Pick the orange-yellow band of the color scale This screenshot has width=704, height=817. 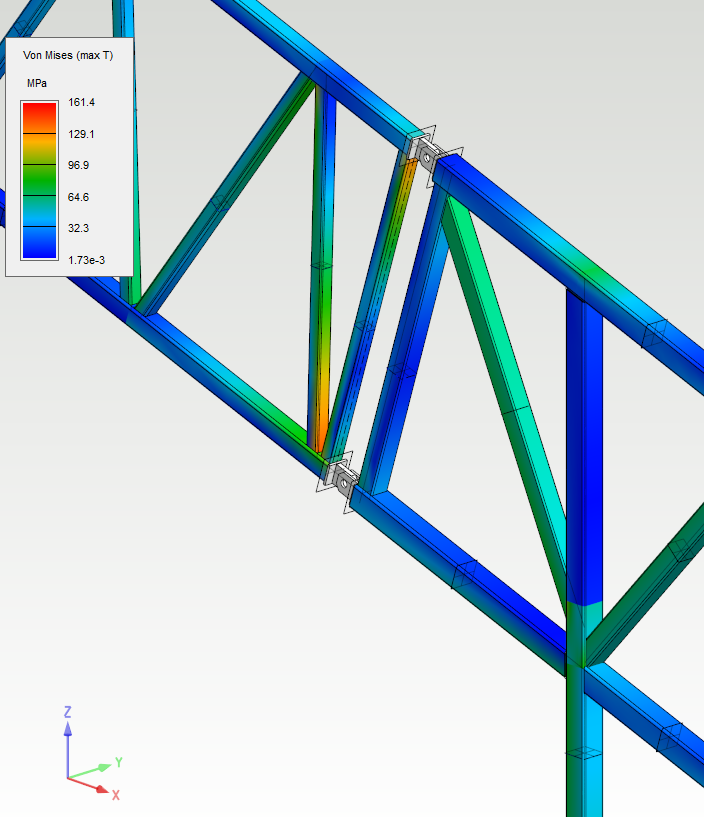click(40, 149)
